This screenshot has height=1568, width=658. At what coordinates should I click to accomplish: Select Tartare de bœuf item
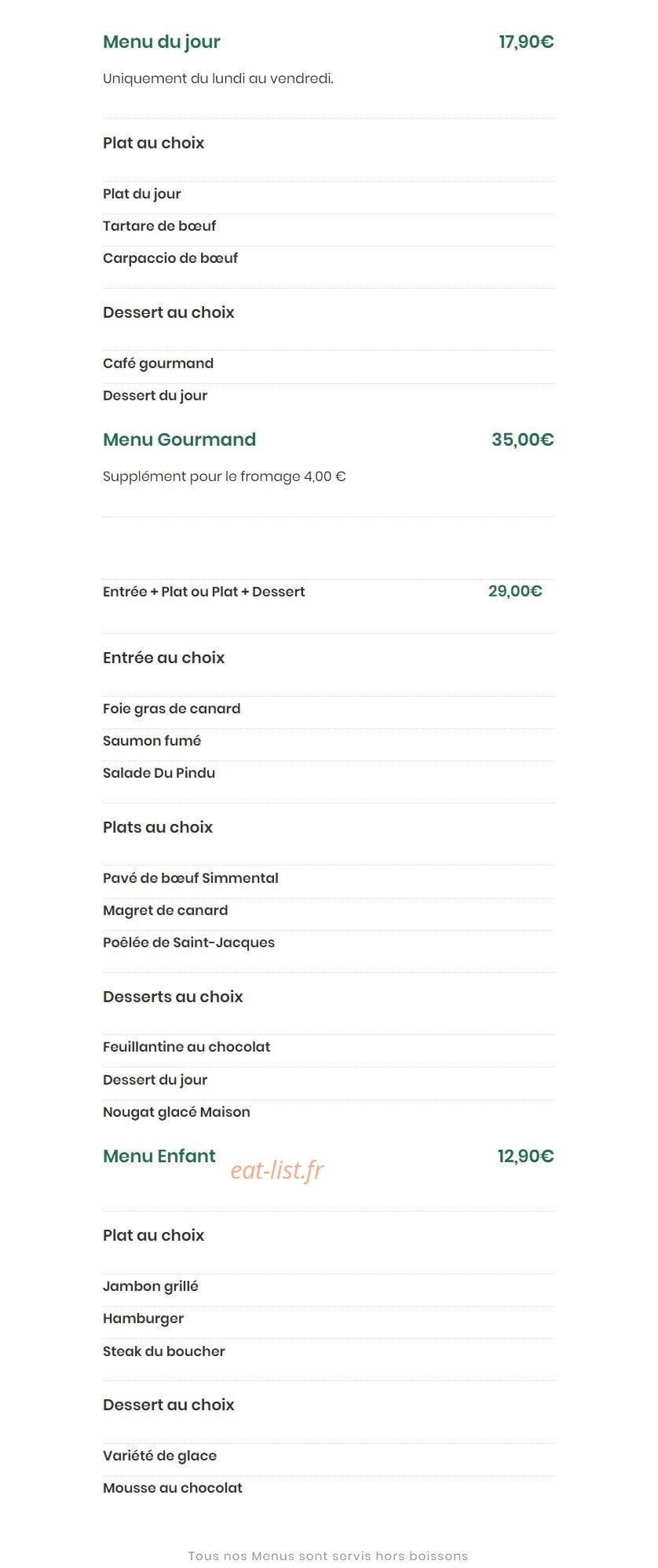(159, 226)
